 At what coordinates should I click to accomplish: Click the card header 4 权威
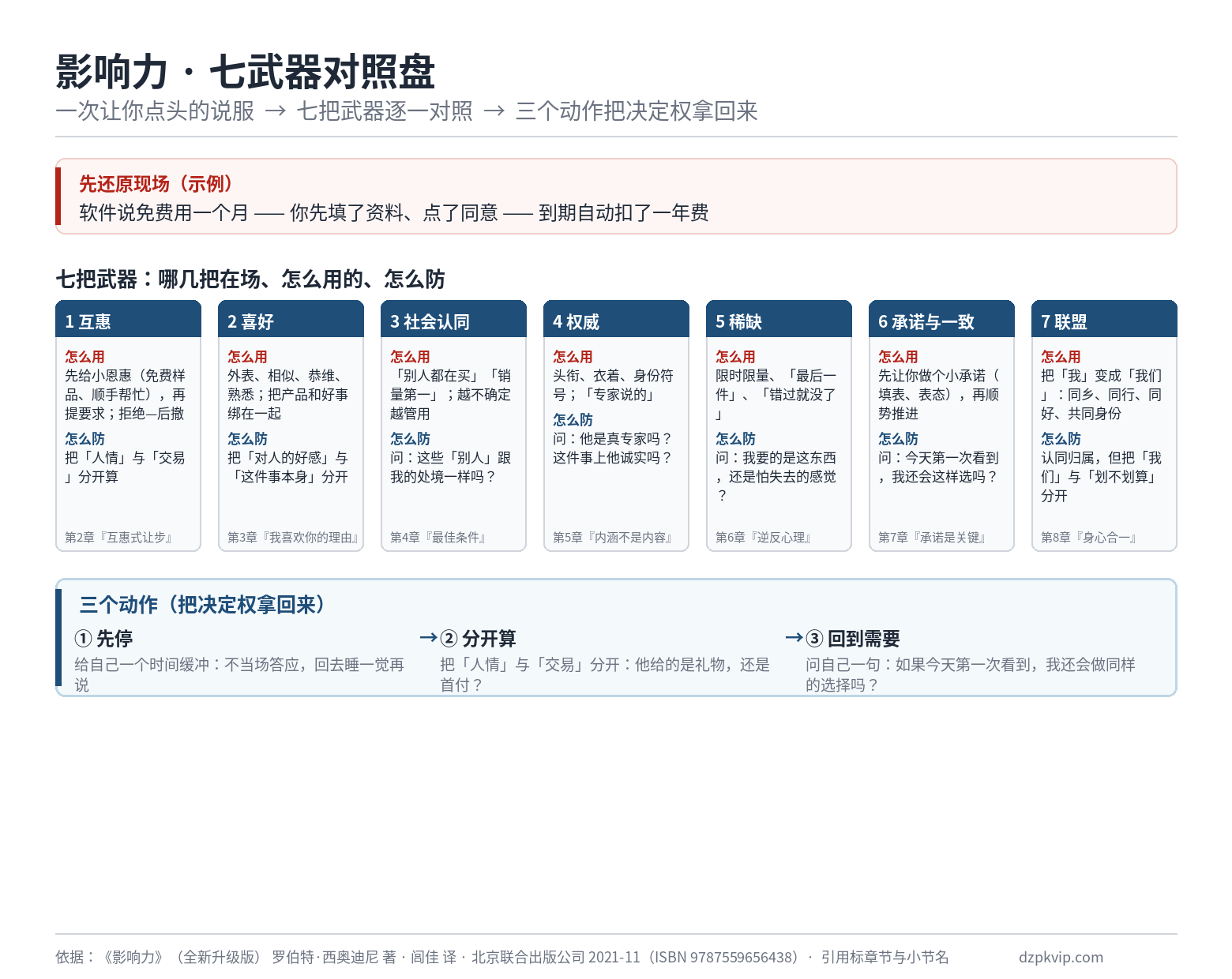point(616,320)
